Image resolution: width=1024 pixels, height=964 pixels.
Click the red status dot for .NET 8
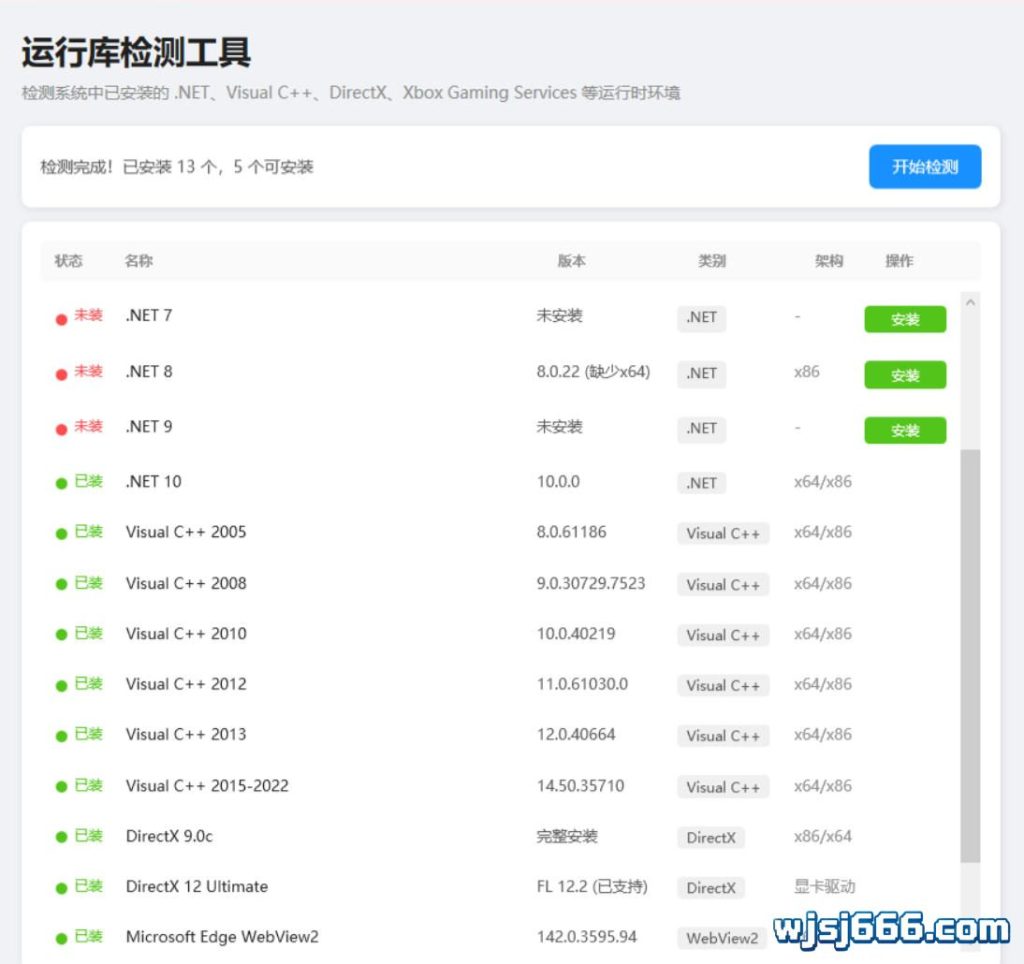(x=61, y=374)
